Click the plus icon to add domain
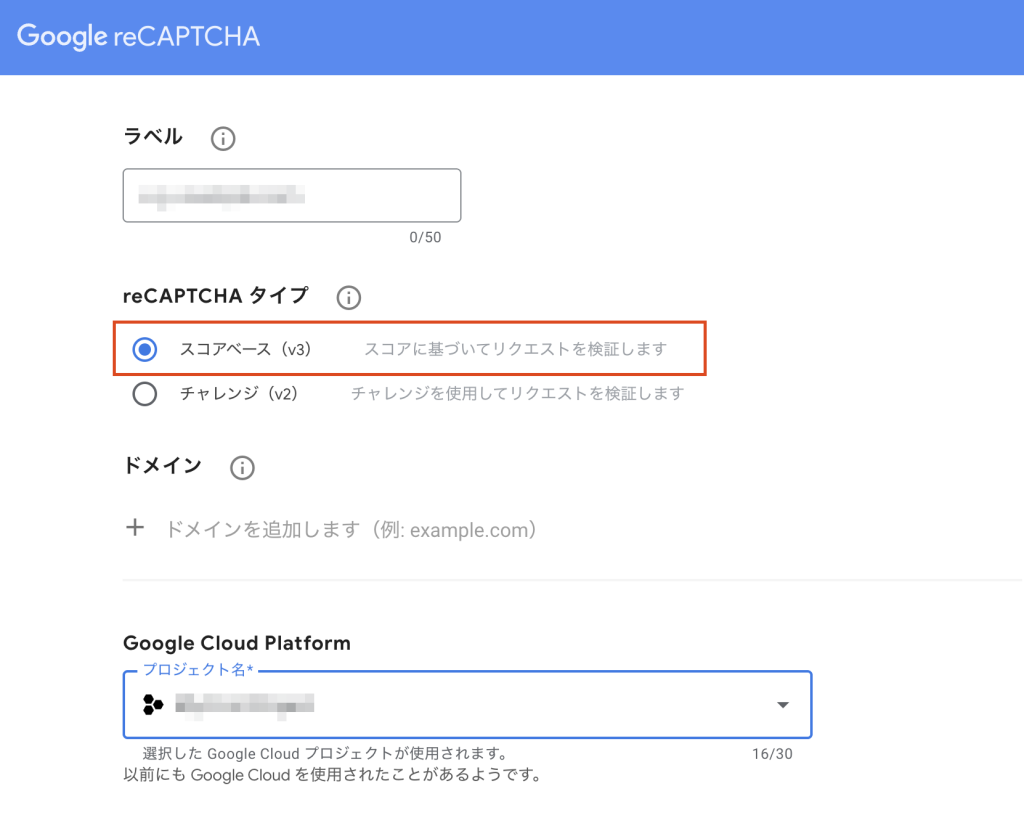 tap(135, 529)
